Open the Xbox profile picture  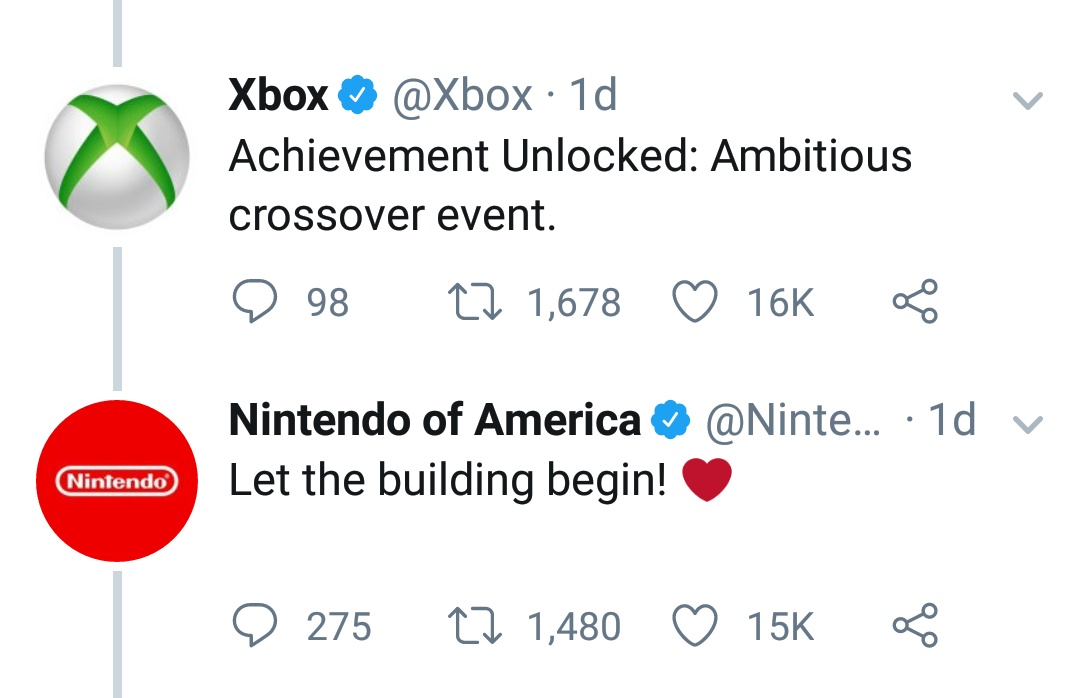116,156
